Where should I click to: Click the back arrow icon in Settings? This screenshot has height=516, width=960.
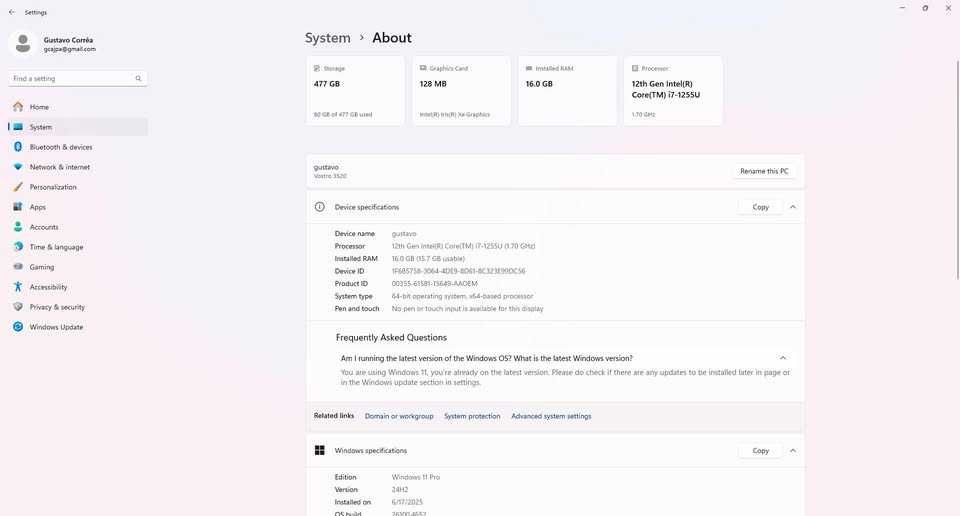click(12, 12)
